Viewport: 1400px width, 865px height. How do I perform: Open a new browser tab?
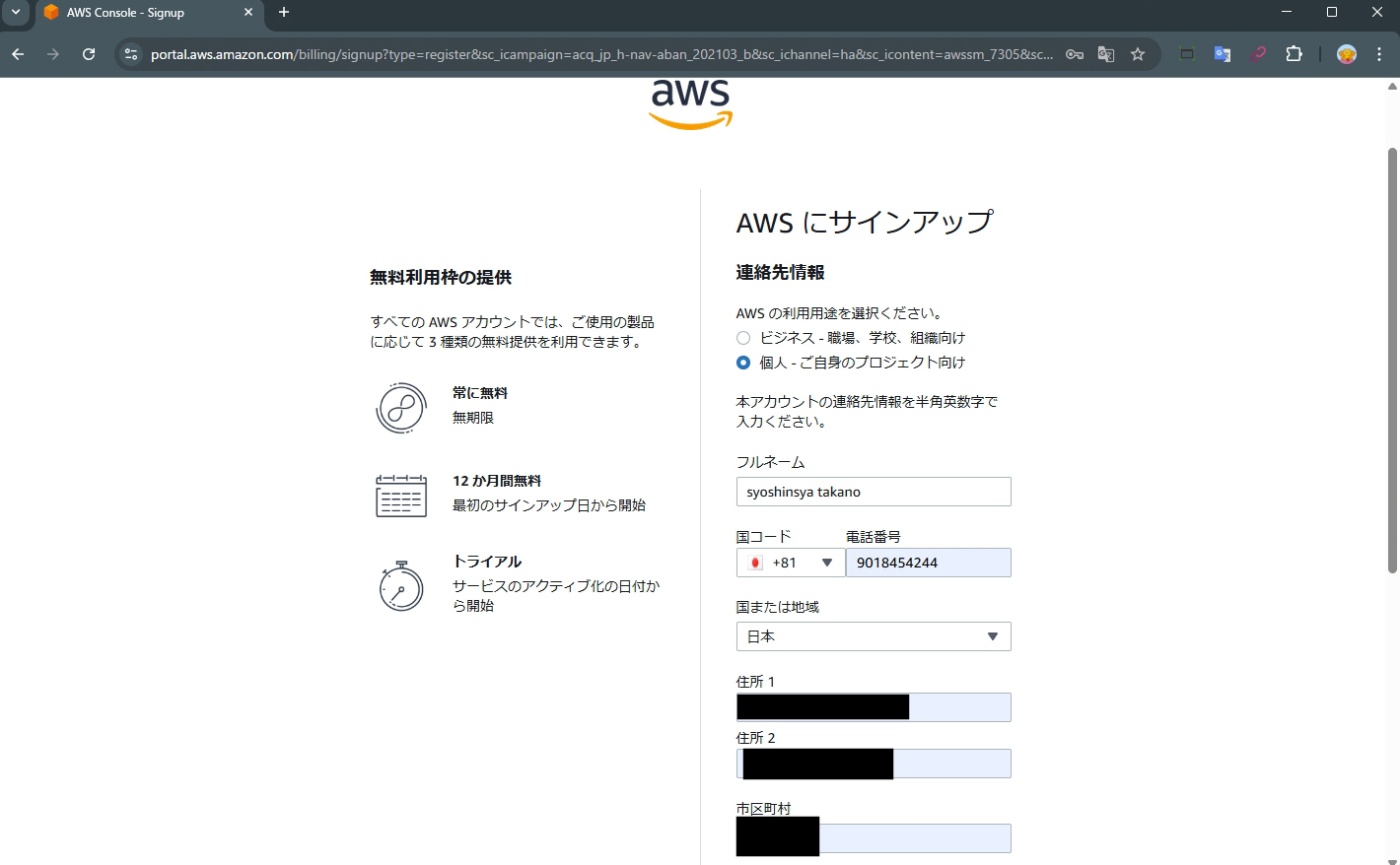[284, 12]
